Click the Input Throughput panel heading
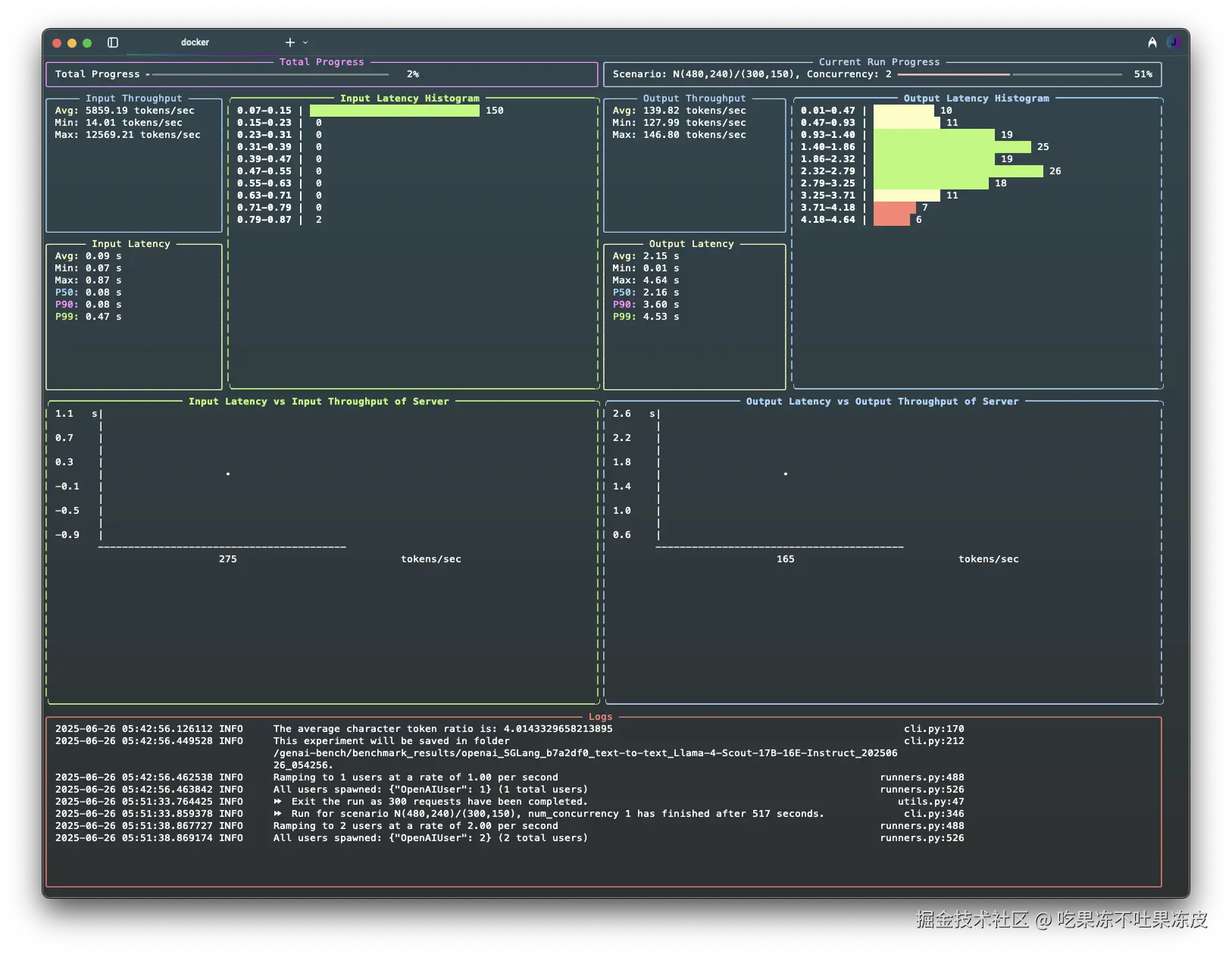Image resolution: width=1232 pixels, height=954 pixels. [134, 99]
